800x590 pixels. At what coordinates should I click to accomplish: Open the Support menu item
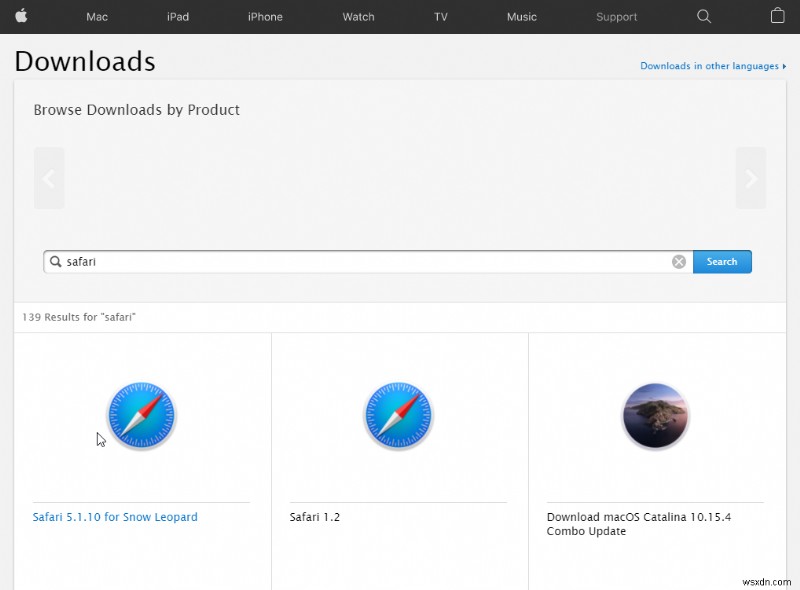pyautogui.click(x=616, y=16)
